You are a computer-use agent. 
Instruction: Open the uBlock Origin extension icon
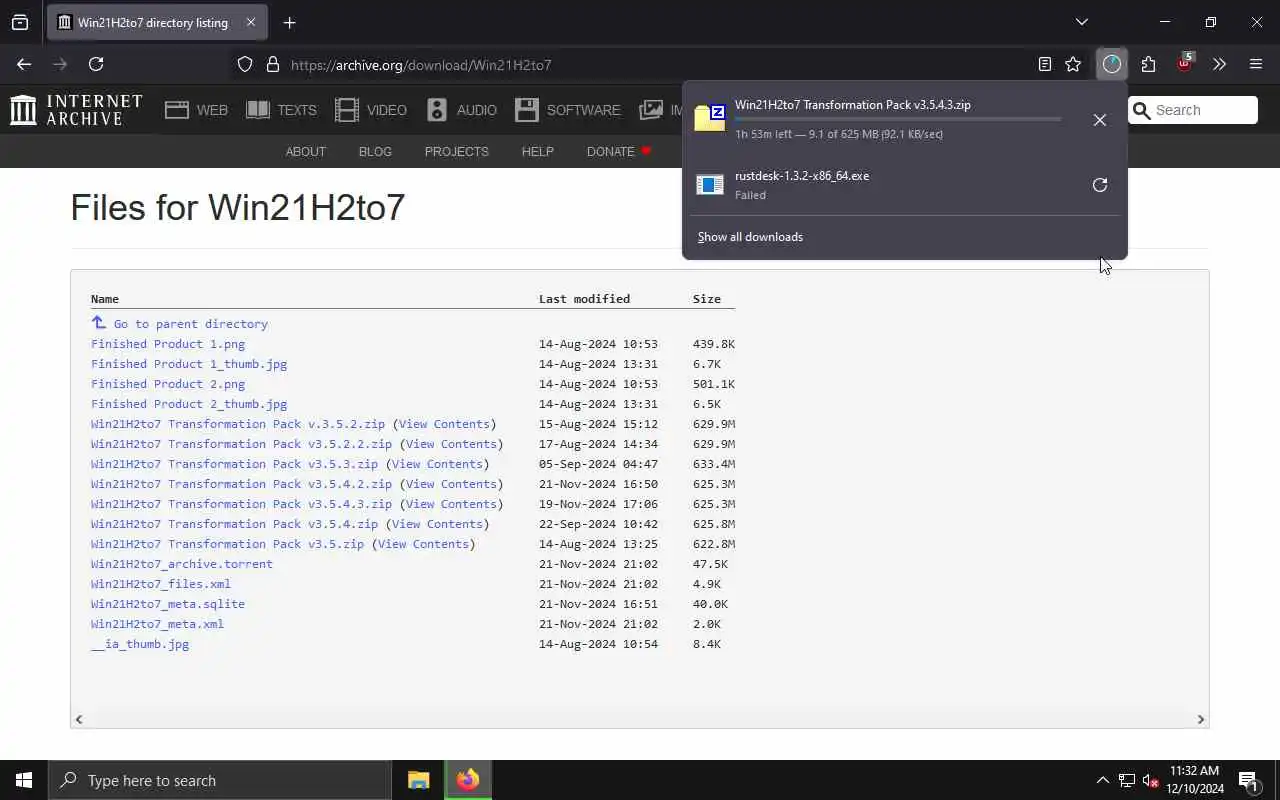pyautogui.click(x=1185, y=64)
